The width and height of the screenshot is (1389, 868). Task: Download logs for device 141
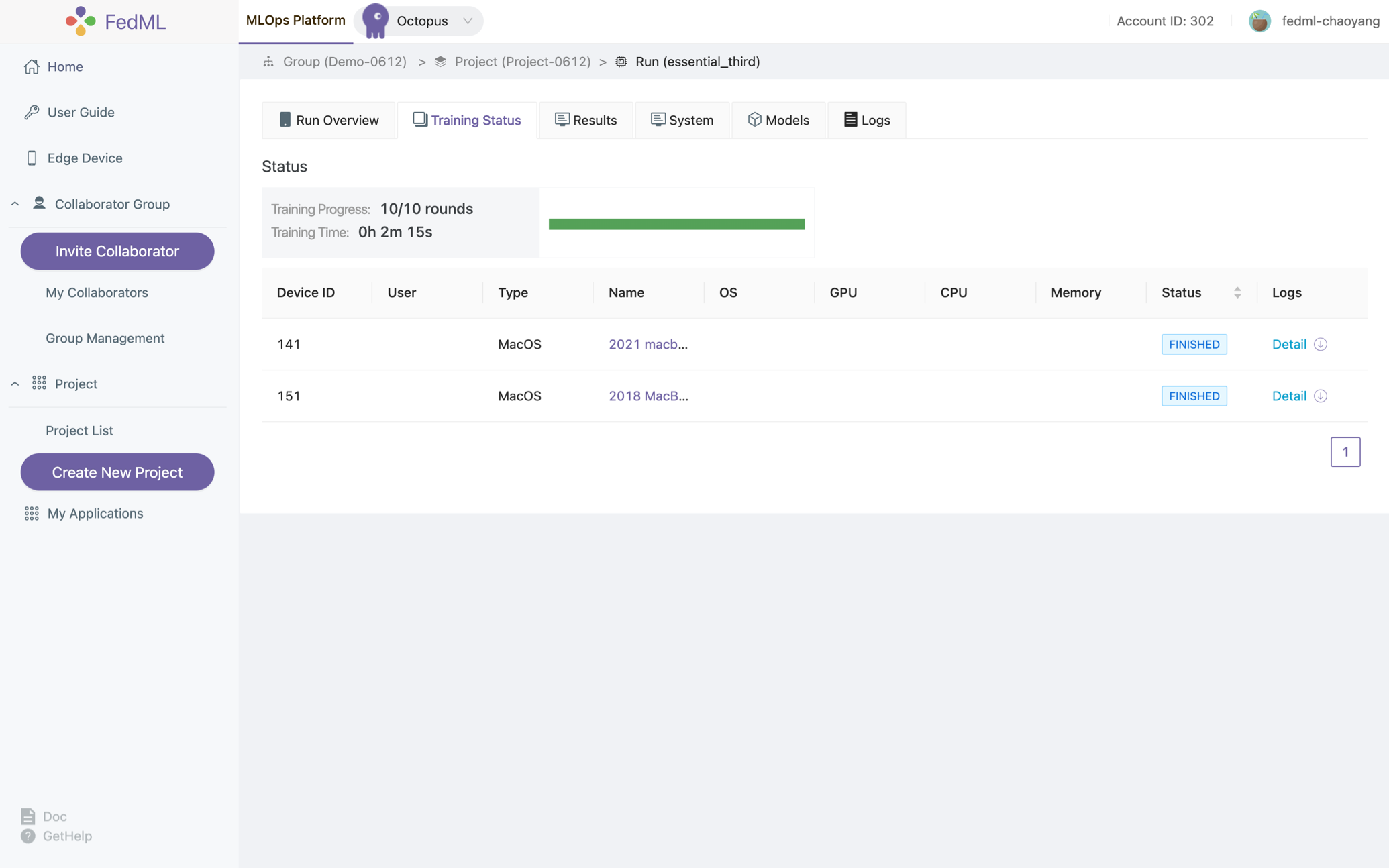[1320, 344]
